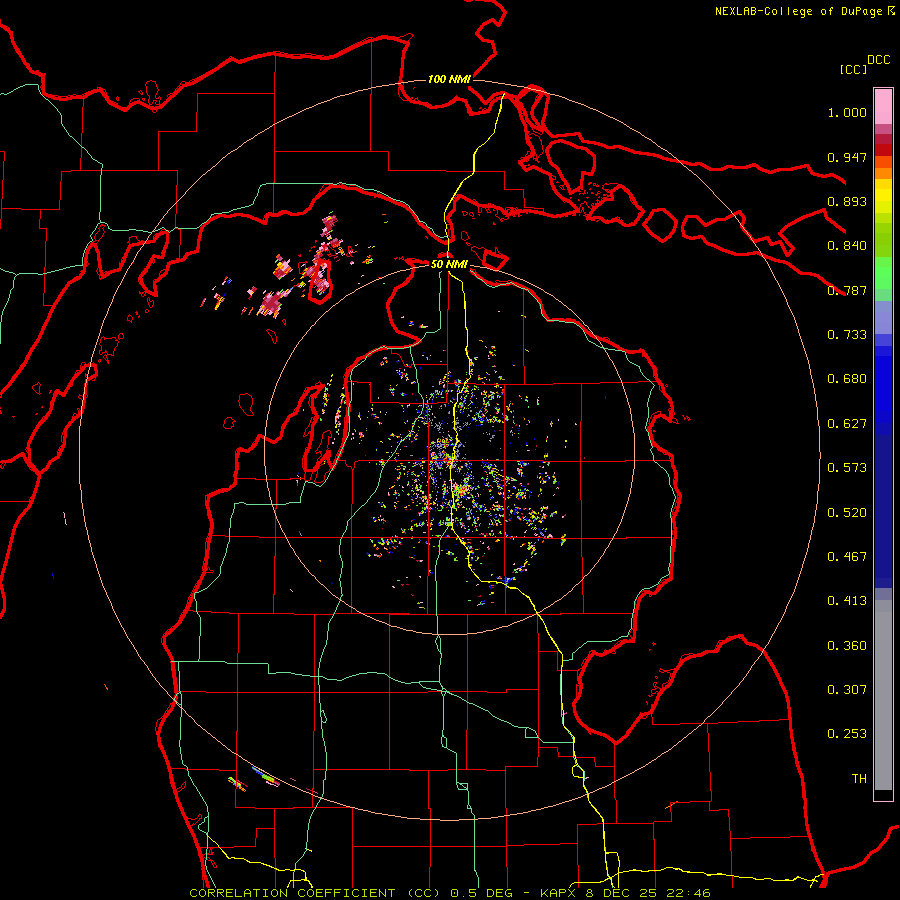This screenshot has width=900, height=900.
Task: Click the 100 NMI range ring label
Action: (449, 79)
